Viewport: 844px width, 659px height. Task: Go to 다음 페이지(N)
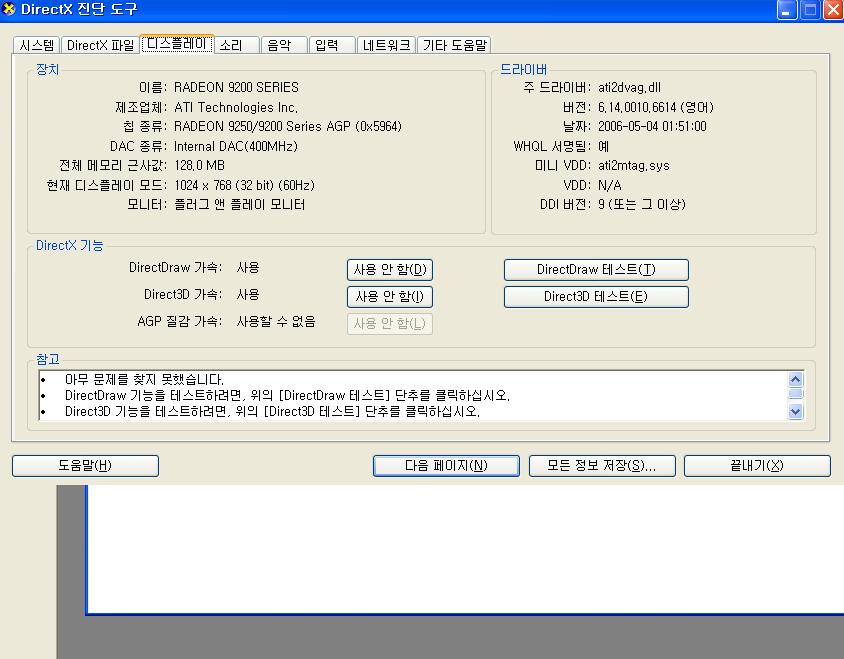[446, 466]
